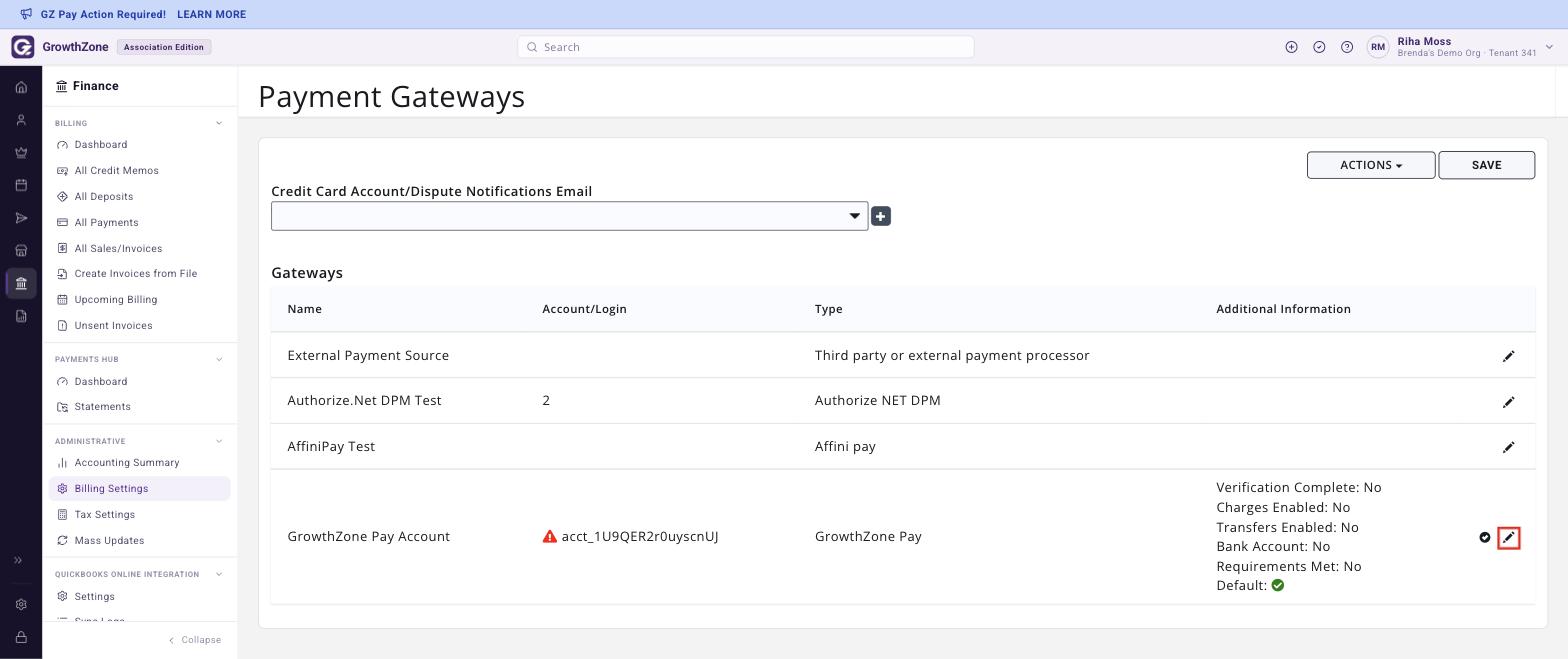
Task: Open All Credit Memos
Action: (117, 171)
